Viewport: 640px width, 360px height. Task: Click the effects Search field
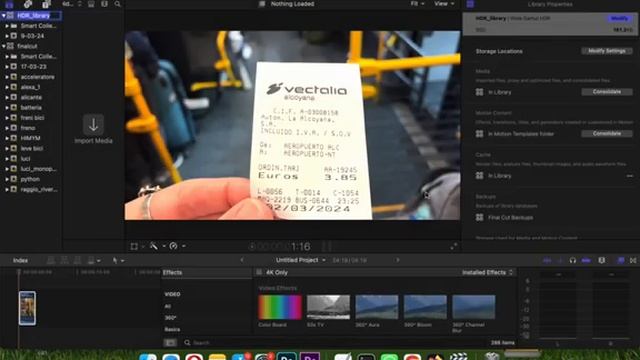pyautogui.click(x=335, y=343)
